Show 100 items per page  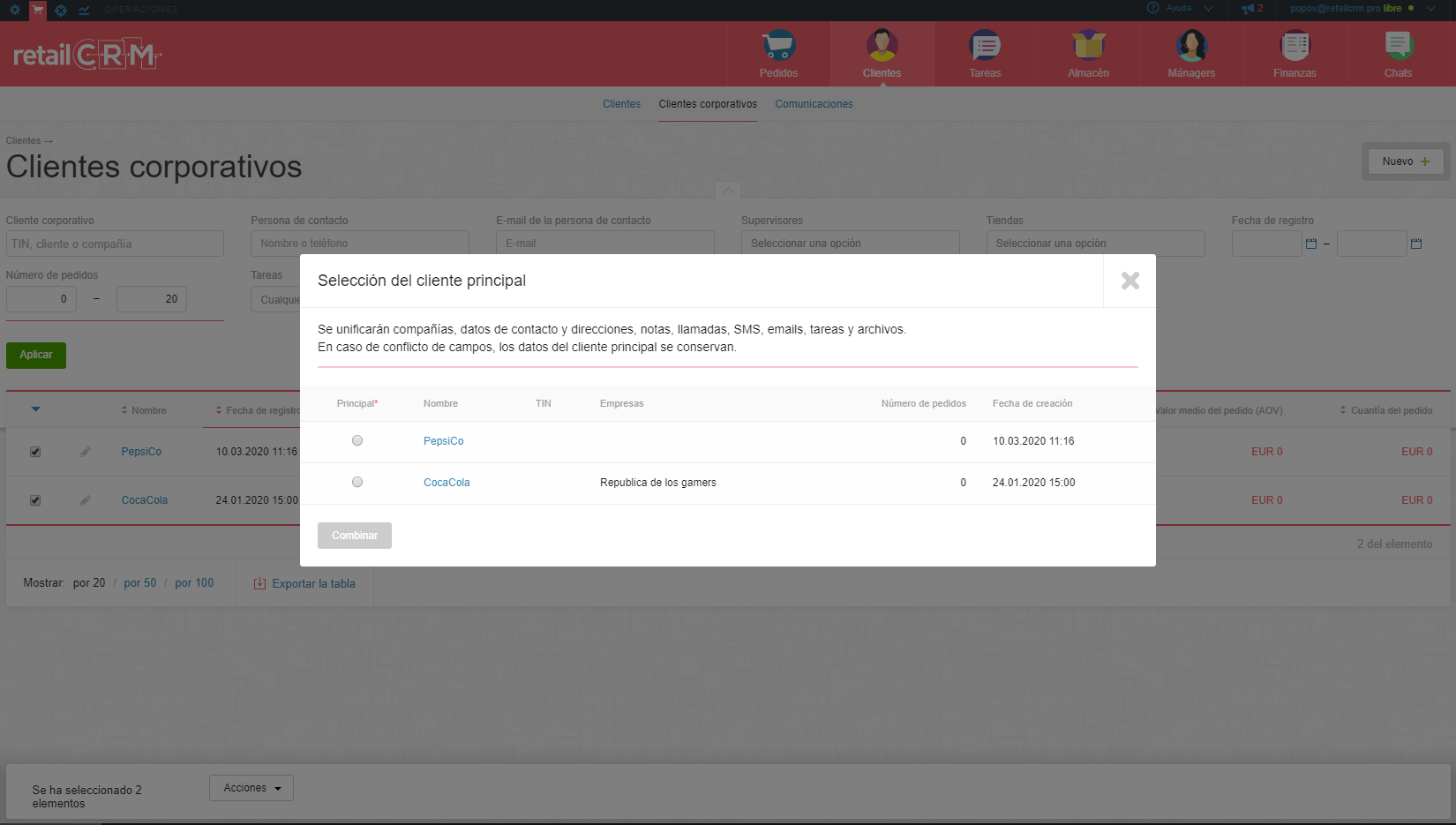coord(194,583)
